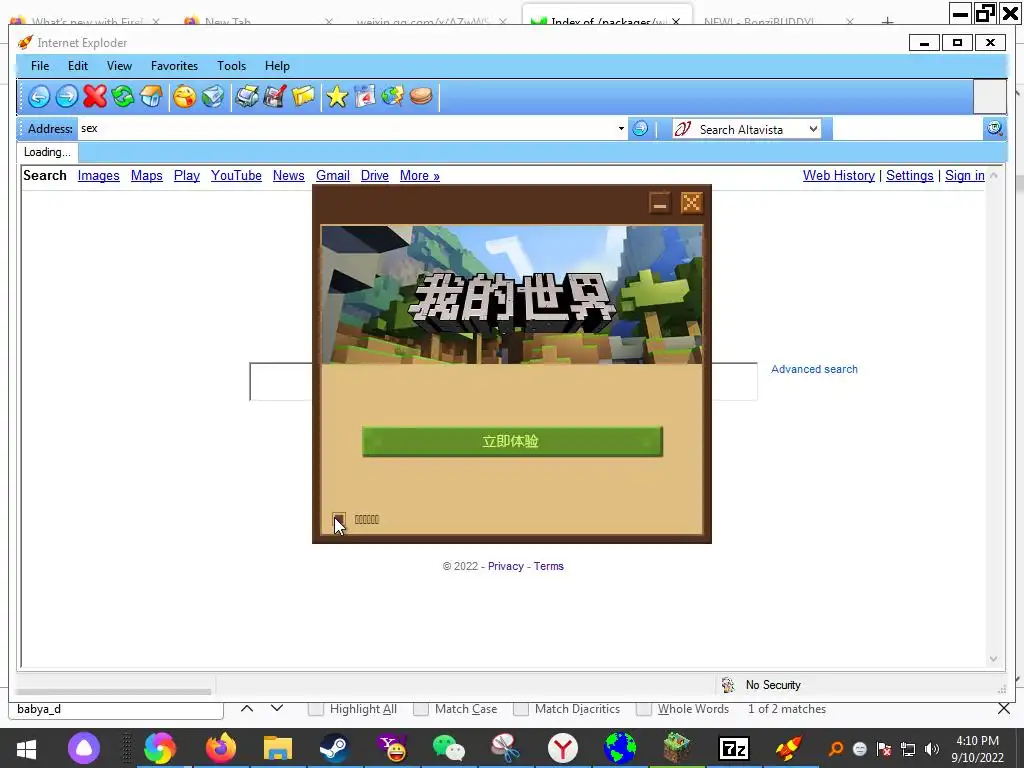This screenshot has height=768, width=1024.
Task: Toggle the checkbox in the Minecraft popup
Action: (x=338, y=520)
